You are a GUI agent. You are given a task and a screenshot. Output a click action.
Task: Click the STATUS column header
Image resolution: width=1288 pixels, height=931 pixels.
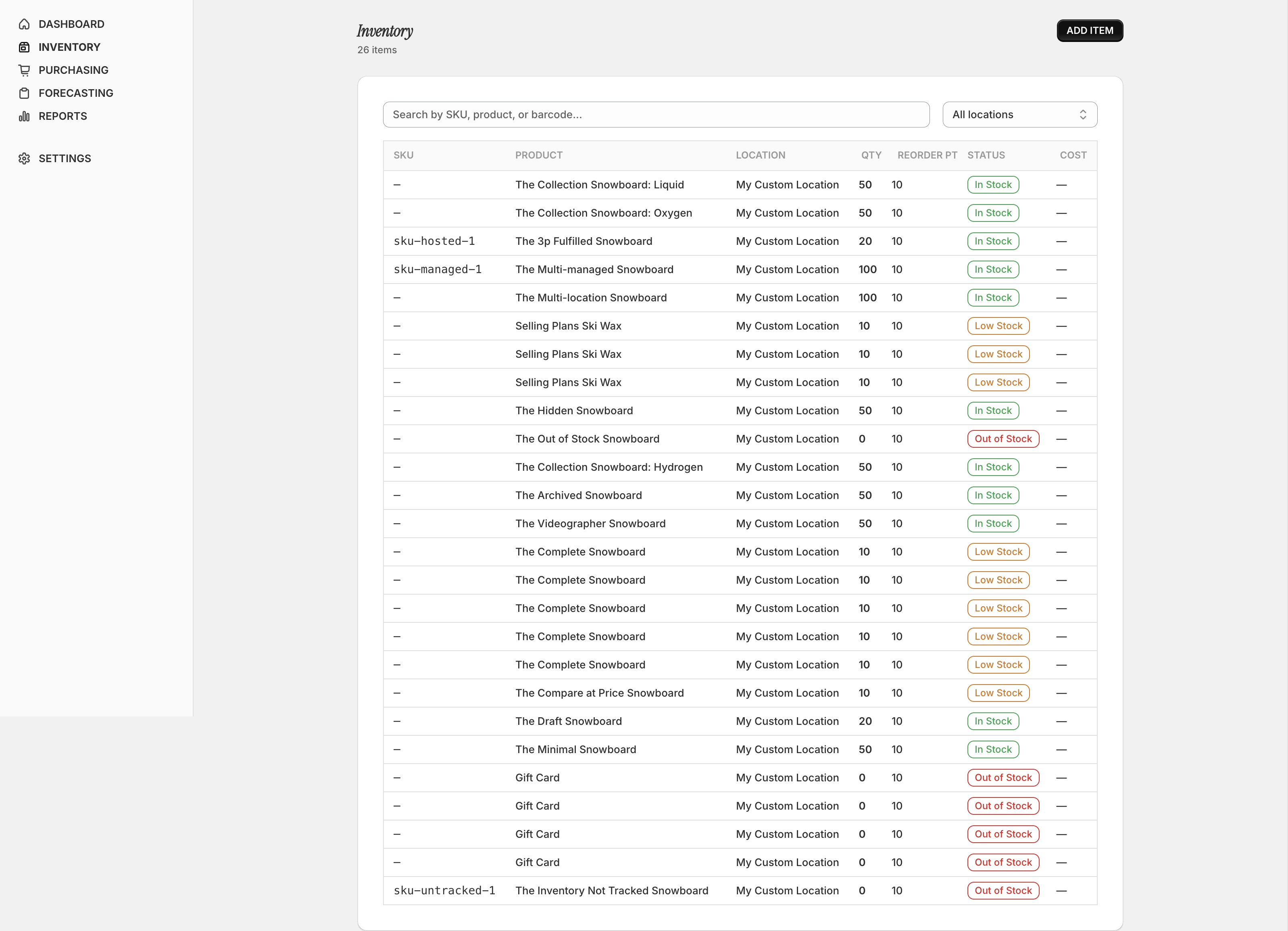986,155
